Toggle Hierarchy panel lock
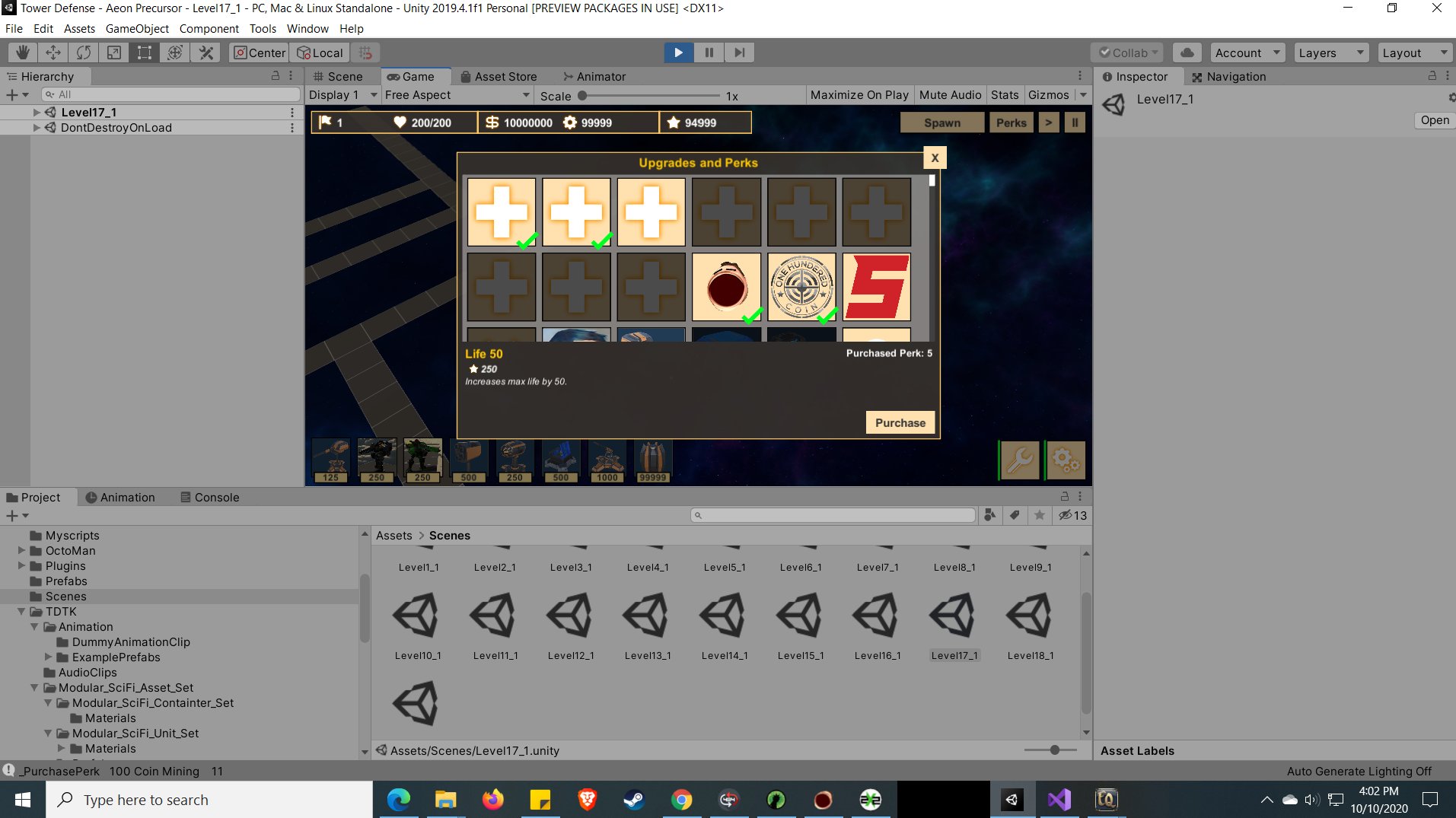Screen dimensions: 1456x818 click(276, 76)
